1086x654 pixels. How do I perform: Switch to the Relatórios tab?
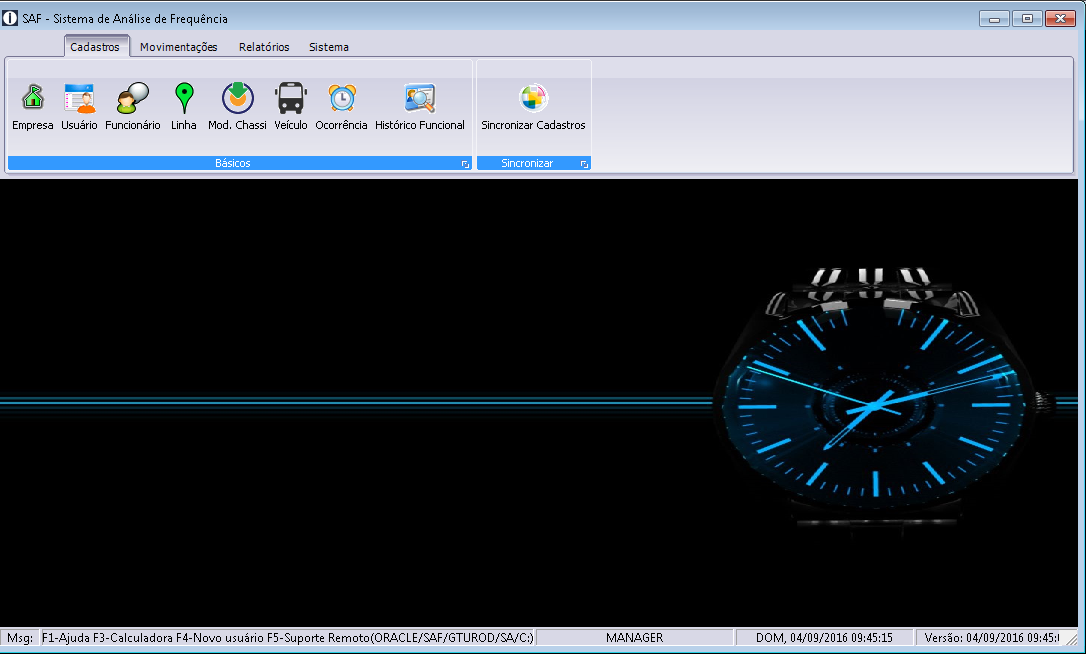(x=264, y=47)
